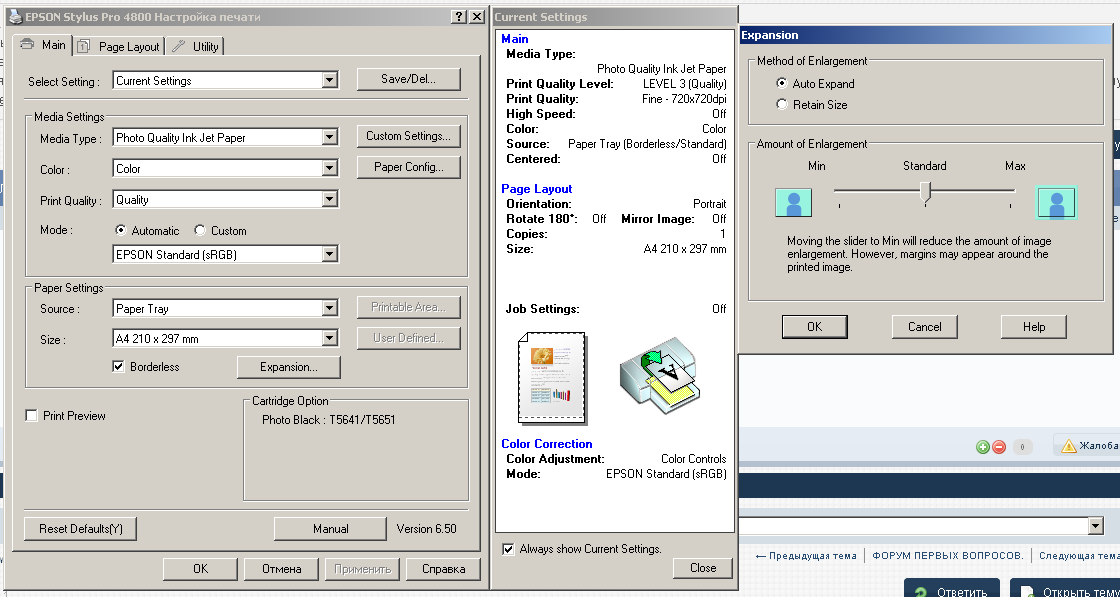The height and width of the screenshot is (597, 1120).
Task: Open the Page Layout tab
Action: pos(120,46)
